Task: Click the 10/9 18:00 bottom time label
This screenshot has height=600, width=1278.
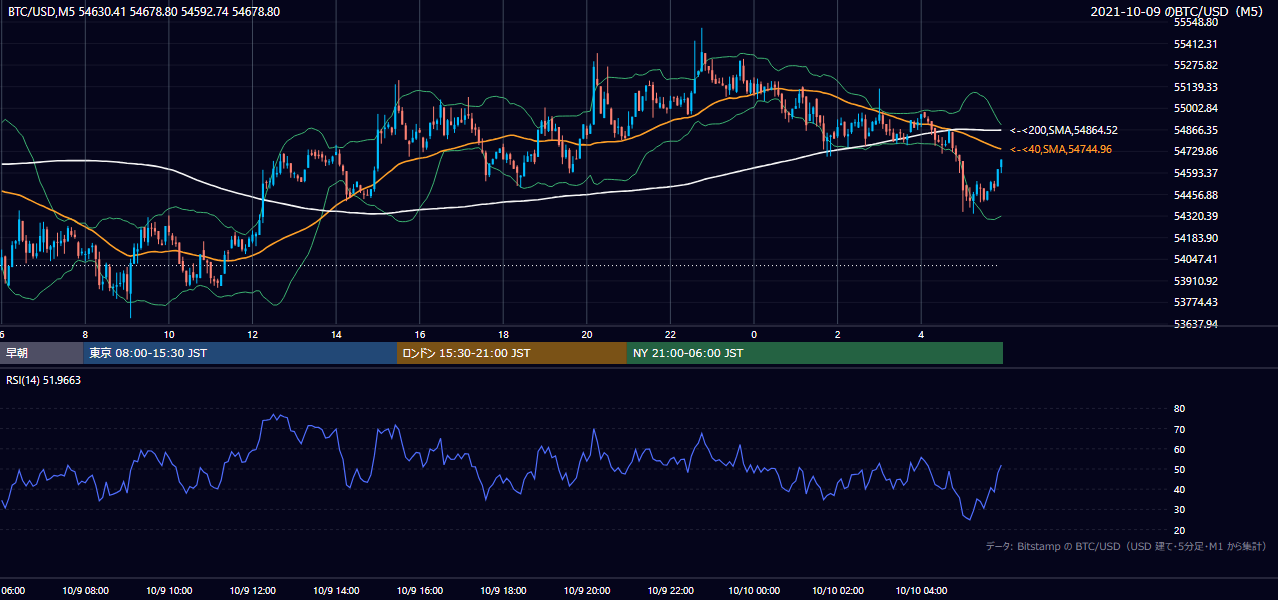Action: [504, 590]
